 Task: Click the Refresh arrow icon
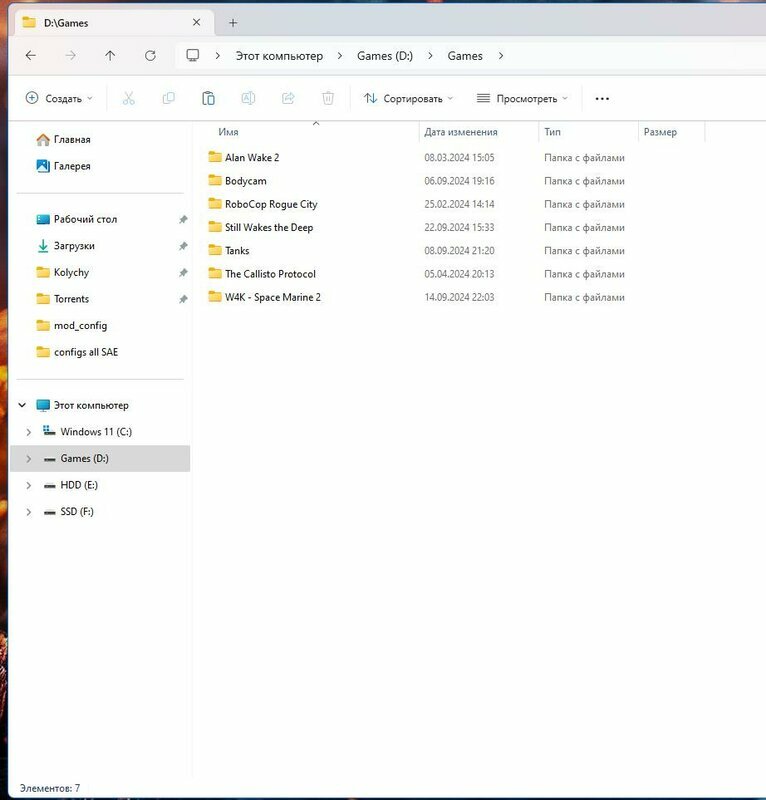click(x=150, y=56)
